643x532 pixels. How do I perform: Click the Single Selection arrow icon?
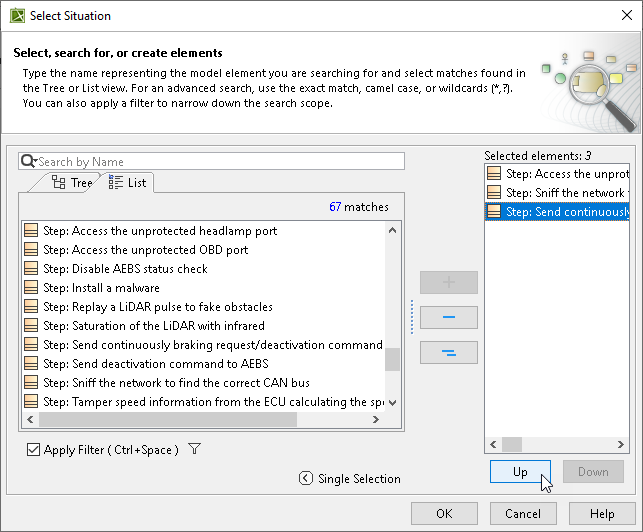coord(305,479)
